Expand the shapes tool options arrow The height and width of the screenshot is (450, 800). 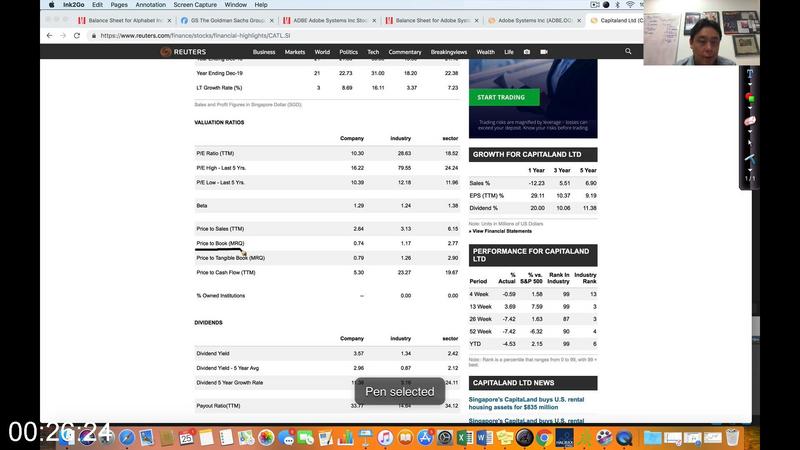coord(749,108)
